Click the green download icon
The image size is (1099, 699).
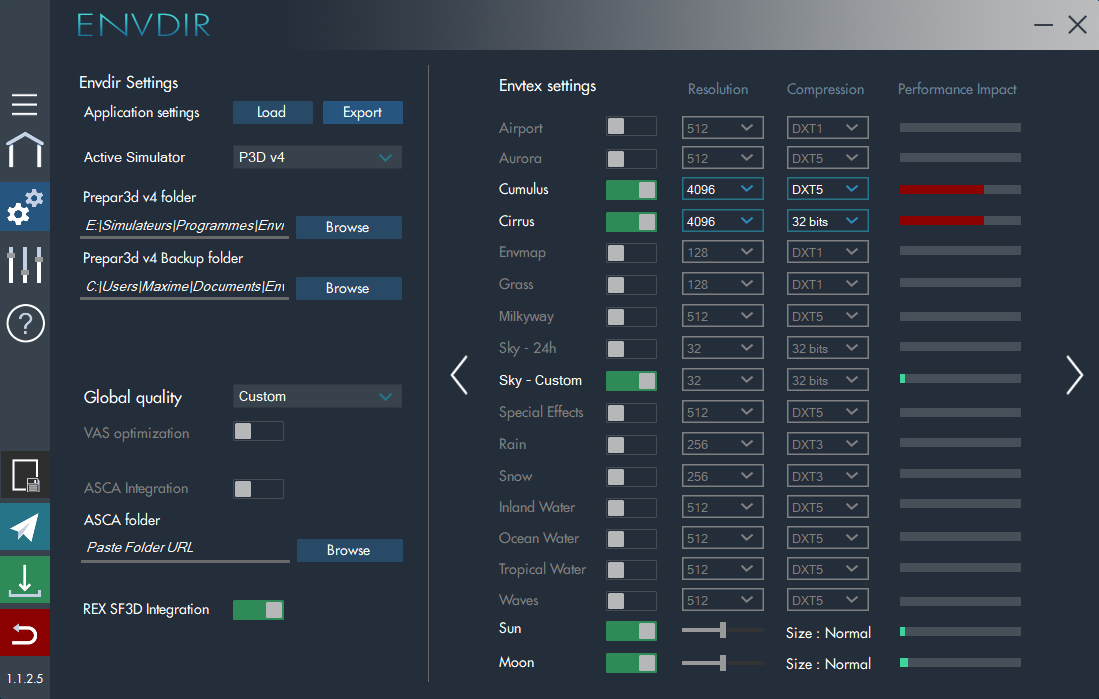(x=24, y=580)
